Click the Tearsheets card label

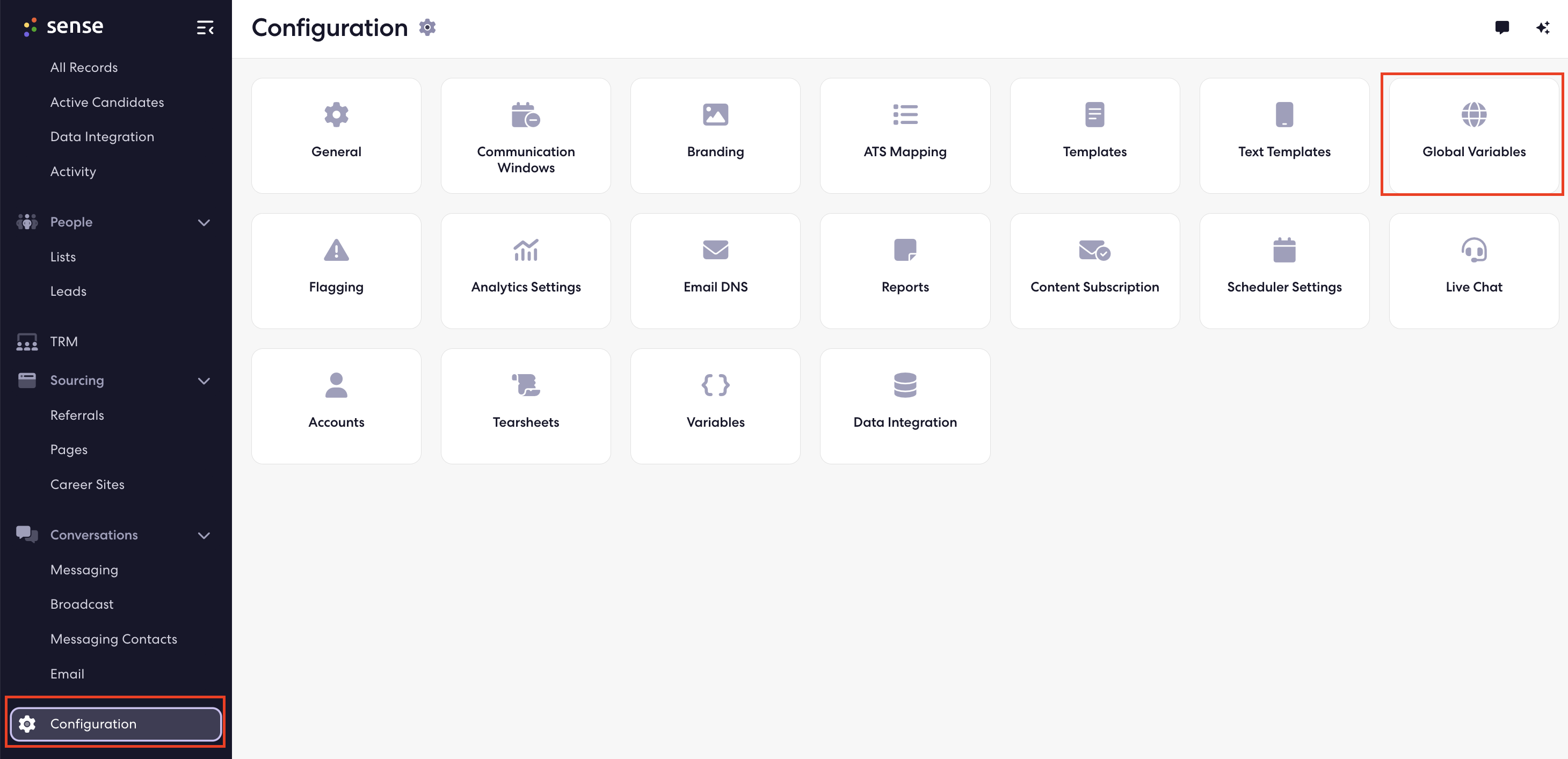[x=526, y=422]
